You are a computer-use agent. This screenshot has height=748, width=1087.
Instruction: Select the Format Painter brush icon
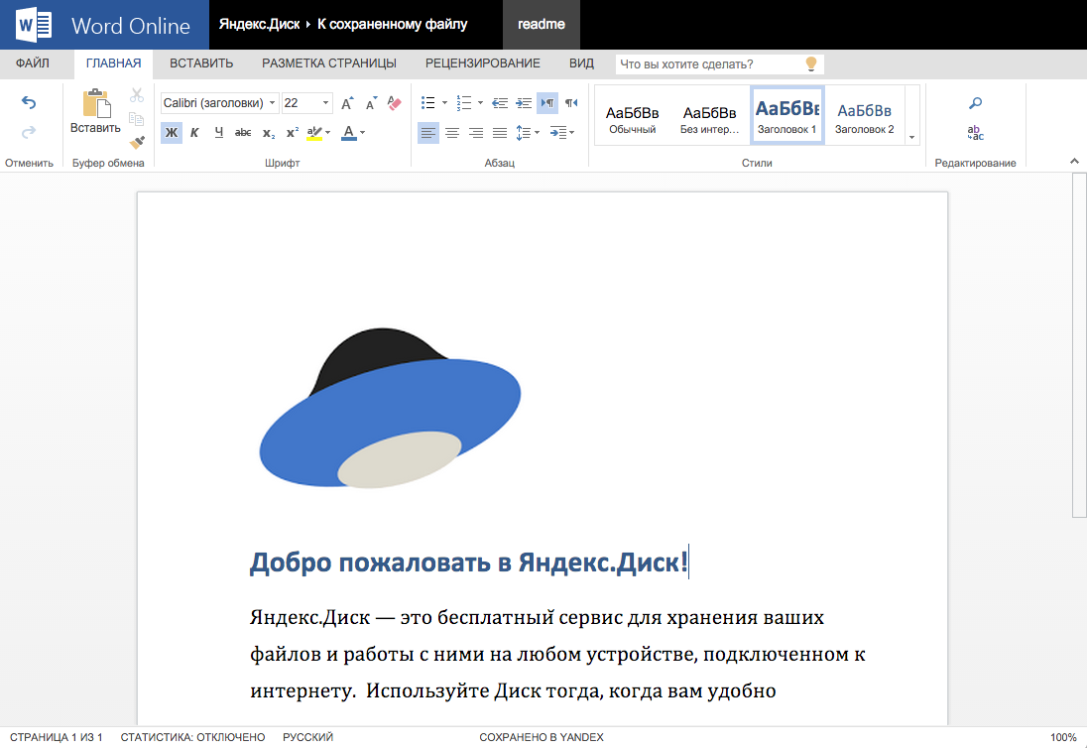point(137,142)
